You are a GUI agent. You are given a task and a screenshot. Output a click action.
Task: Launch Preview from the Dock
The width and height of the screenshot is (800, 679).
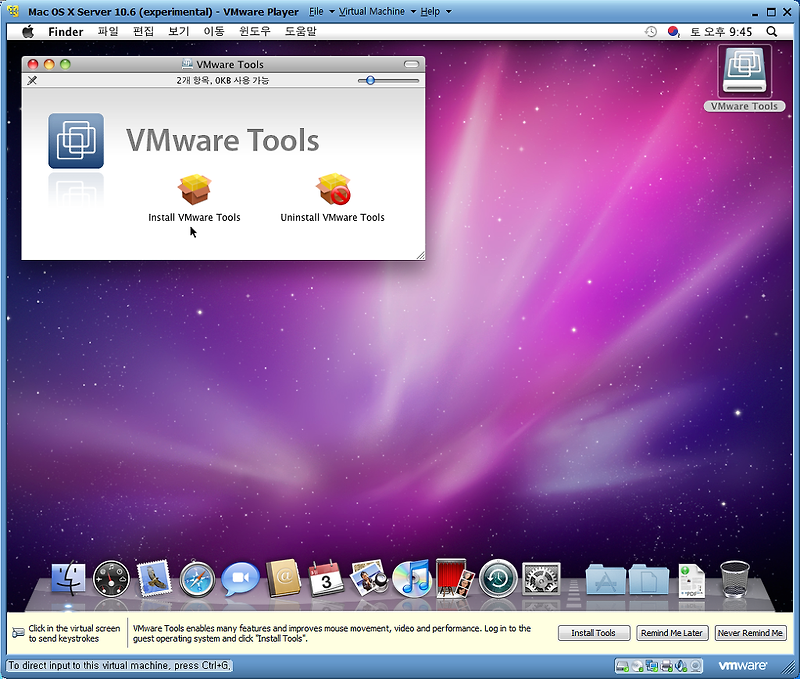[x=369, y=578]
